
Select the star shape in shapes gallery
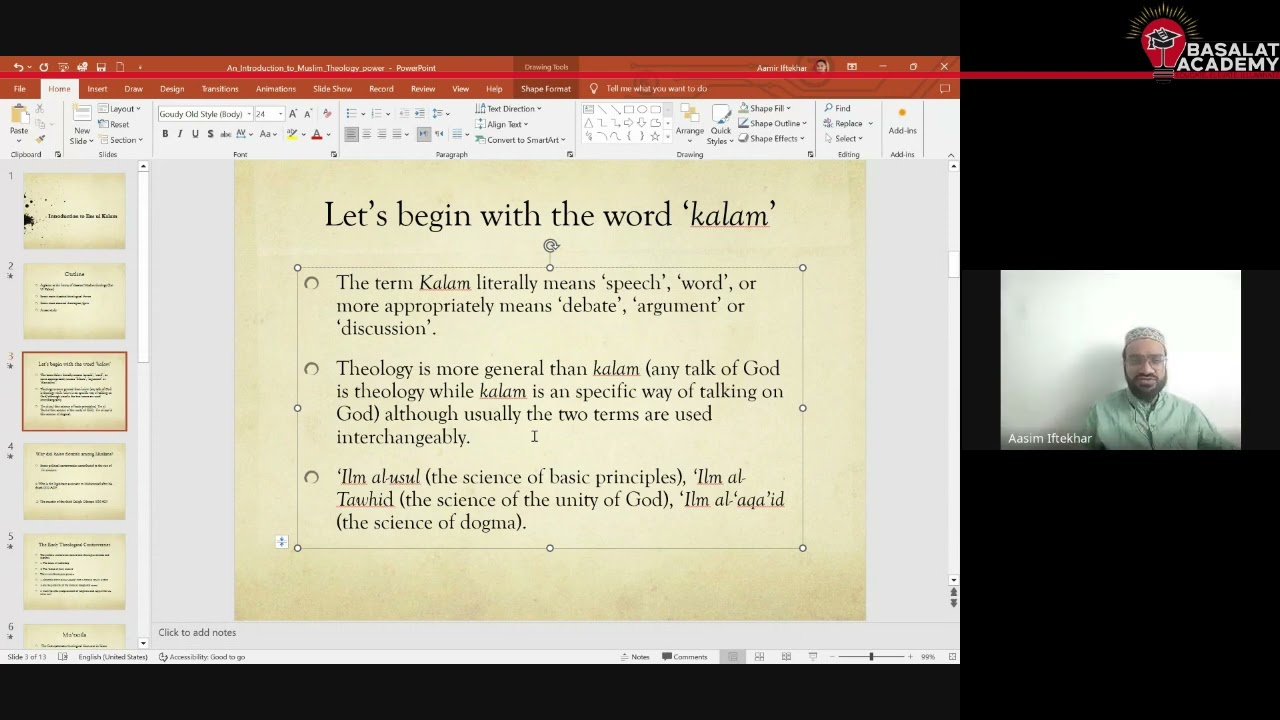tap(656, 136)
